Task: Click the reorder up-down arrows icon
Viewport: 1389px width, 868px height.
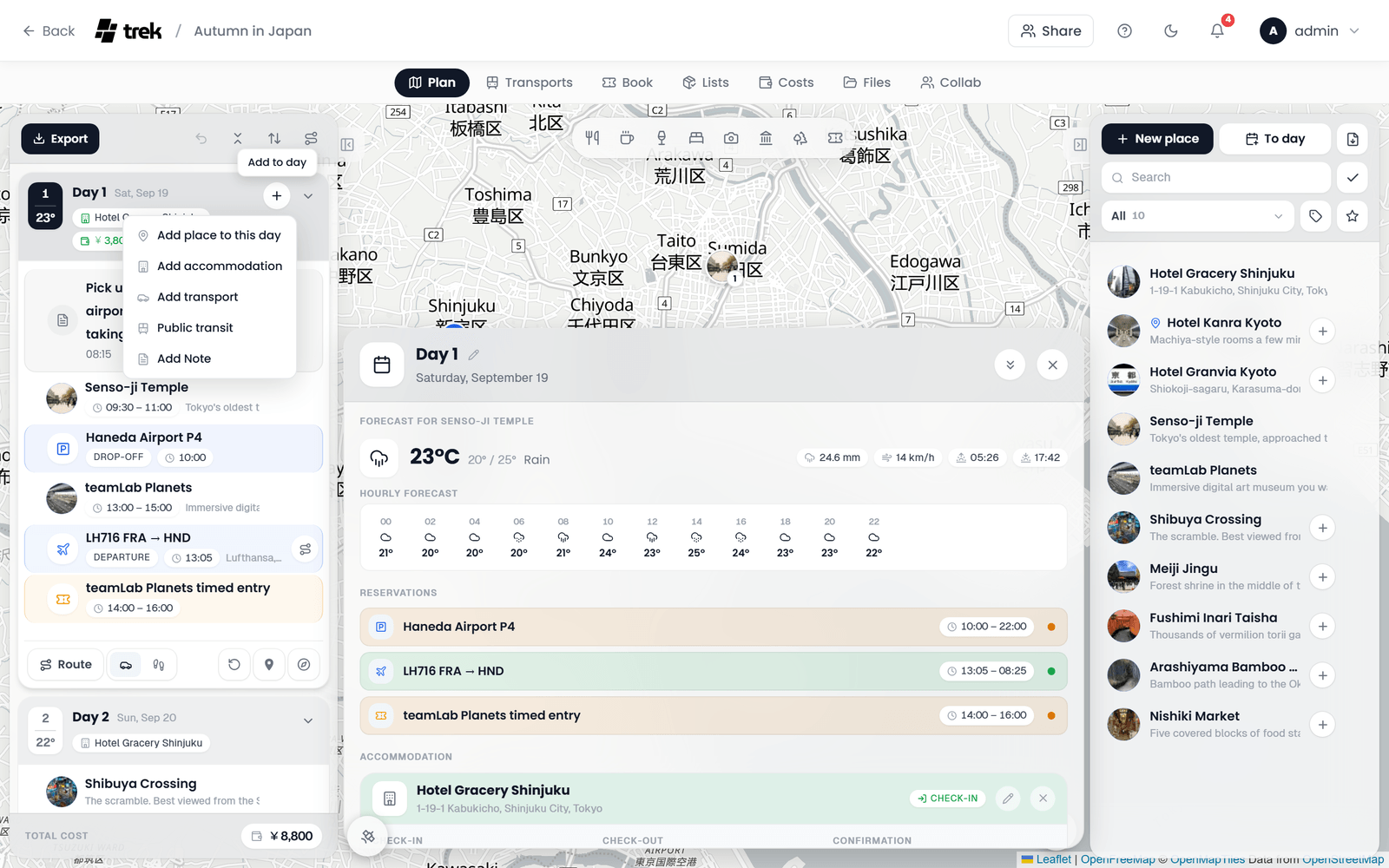Action: click(x=274, y=139)
